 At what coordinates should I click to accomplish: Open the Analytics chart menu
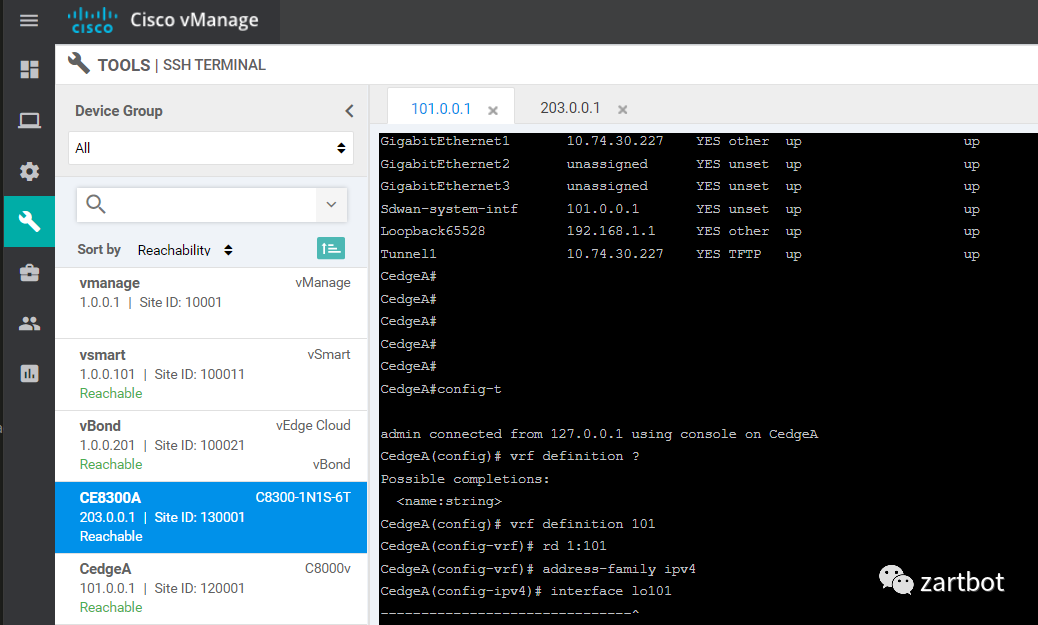pos(29,373)
